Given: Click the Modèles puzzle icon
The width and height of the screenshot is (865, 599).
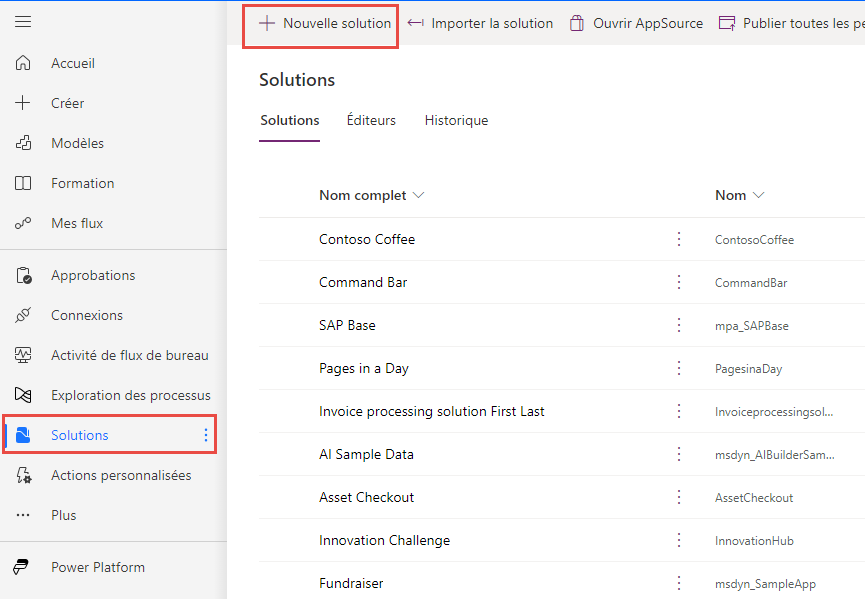Looking at the screenshot, I should pyautogui.click(x=23, y=143).
